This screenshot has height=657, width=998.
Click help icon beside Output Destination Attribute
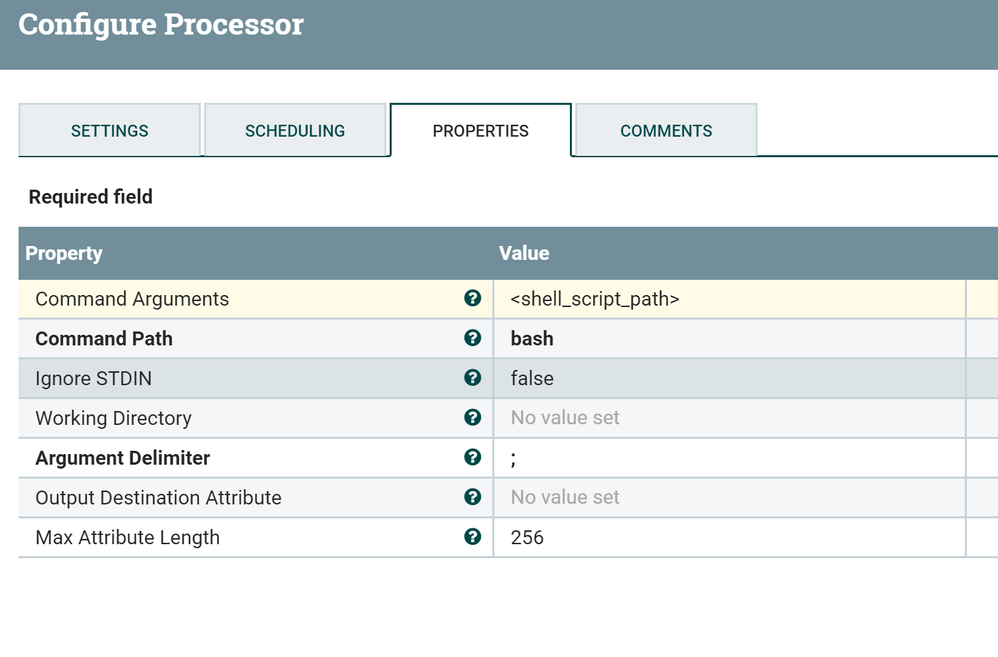coord(472,497)
